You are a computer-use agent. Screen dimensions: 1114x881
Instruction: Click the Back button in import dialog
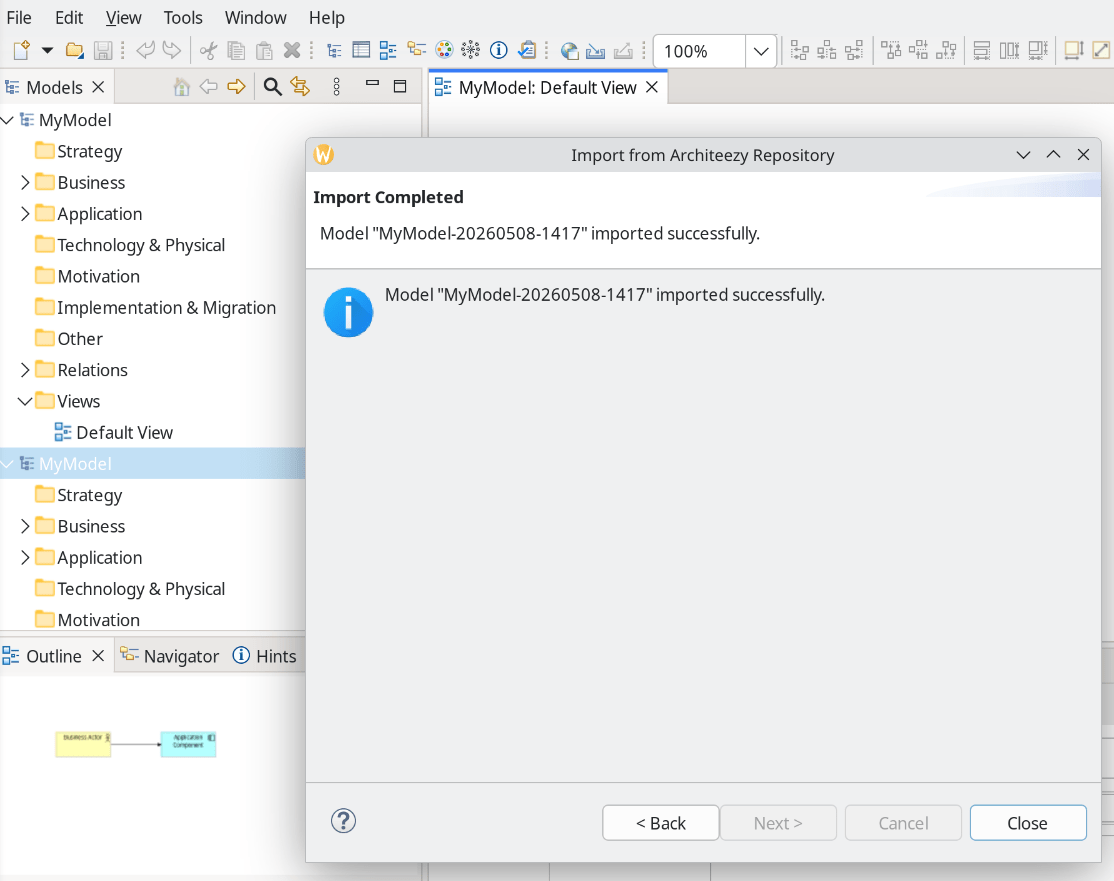pyautogui.click(x=661, y=823)
